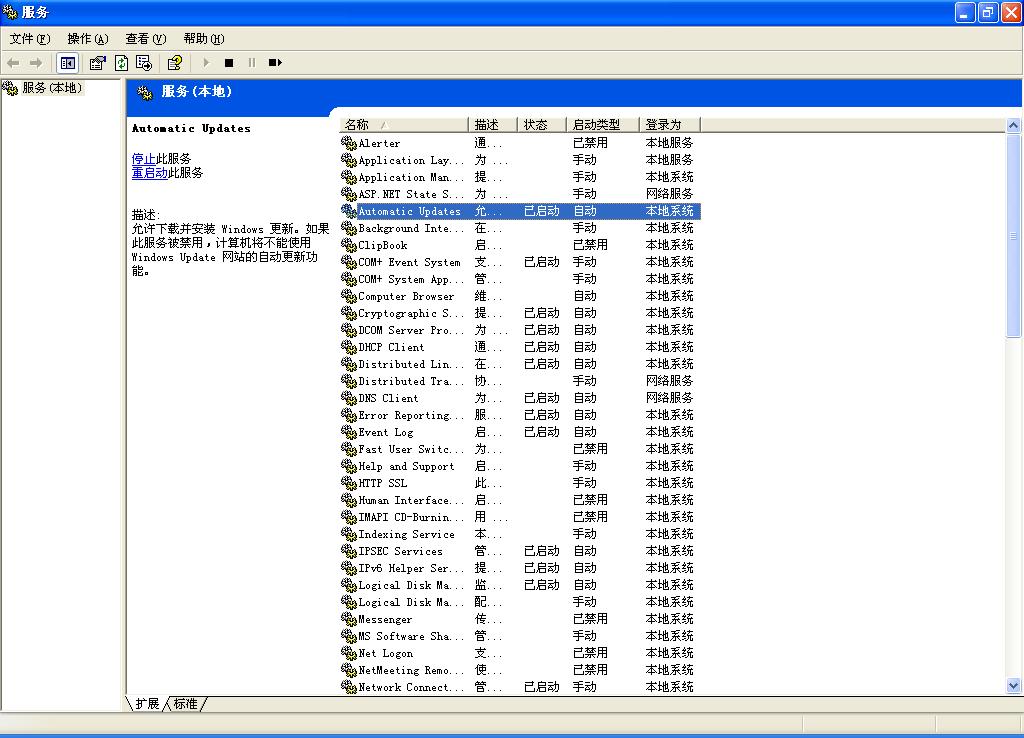The width and height of the screenshot is (1024, 738).
Task: Select the COM+ System App... service row
Action: click(520, 279)
